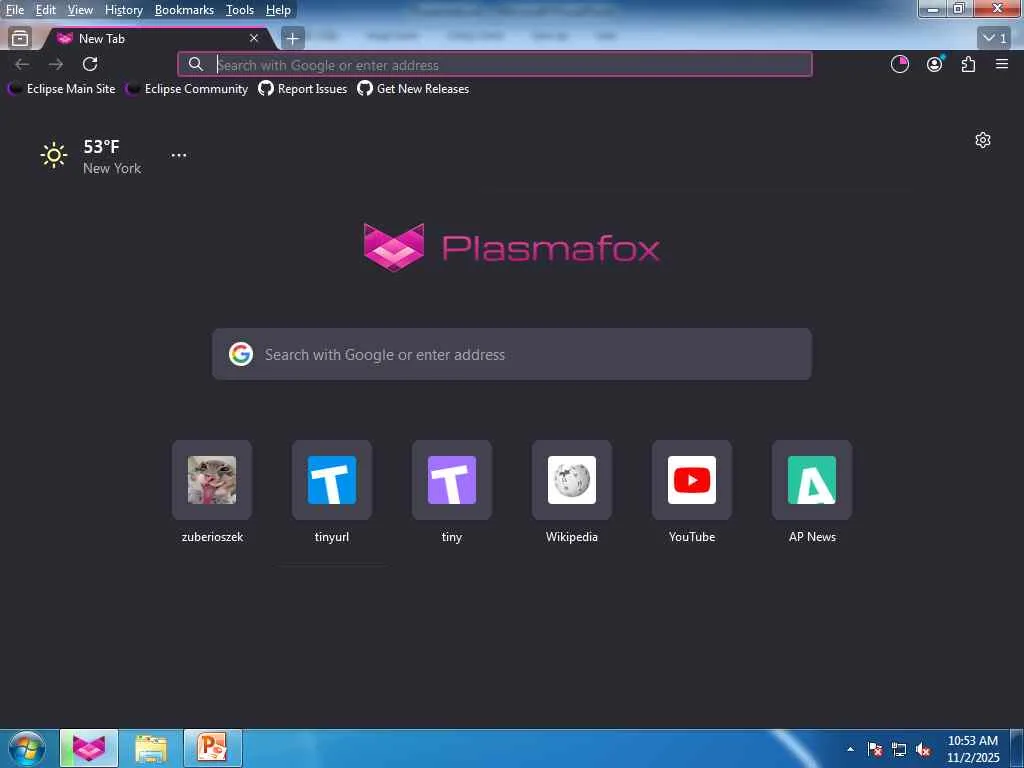
Task: Open the muted volume tray icon
Action: (923, 749)
